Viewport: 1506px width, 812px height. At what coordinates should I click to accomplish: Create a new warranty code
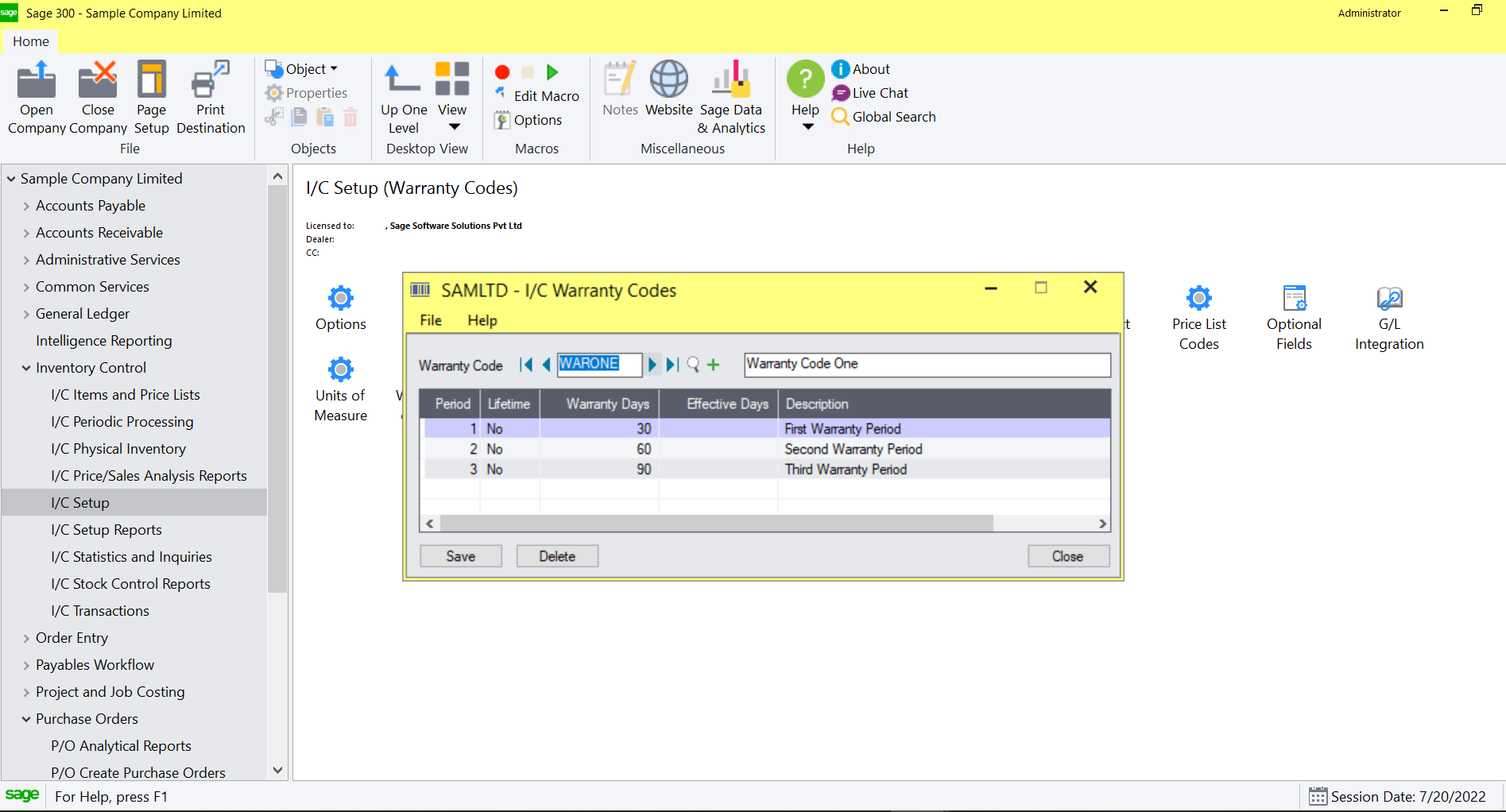click(712, 365)
